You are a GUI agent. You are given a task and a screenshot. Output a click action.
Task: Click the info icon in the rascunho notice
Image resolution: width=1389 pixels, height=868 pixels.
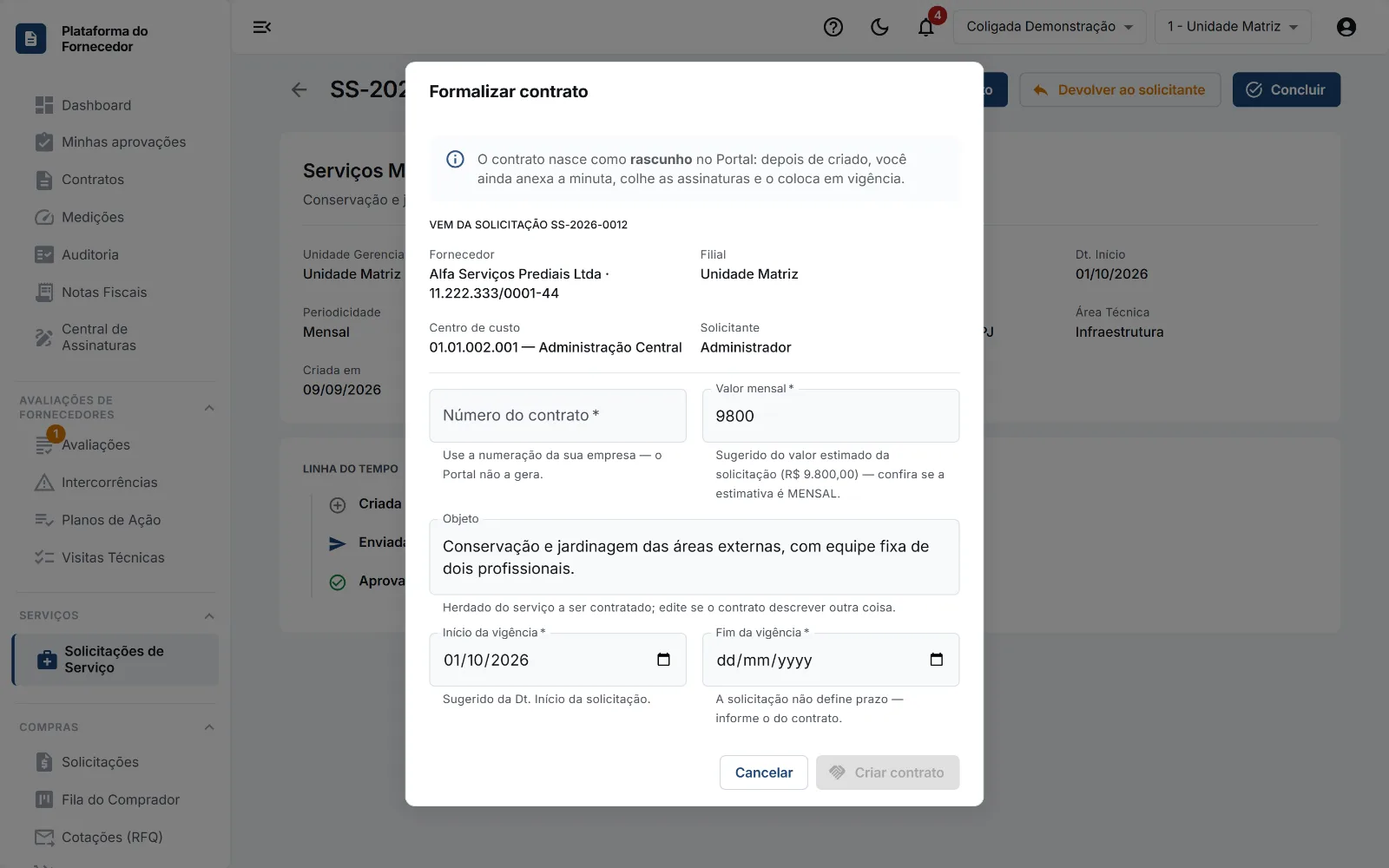pyautogui.click(x=455, y=159)
